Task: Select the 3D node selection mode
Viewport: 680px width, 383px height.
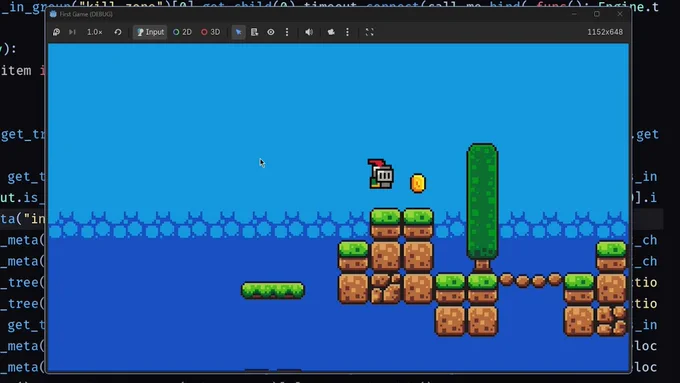Action: point(210,32)
